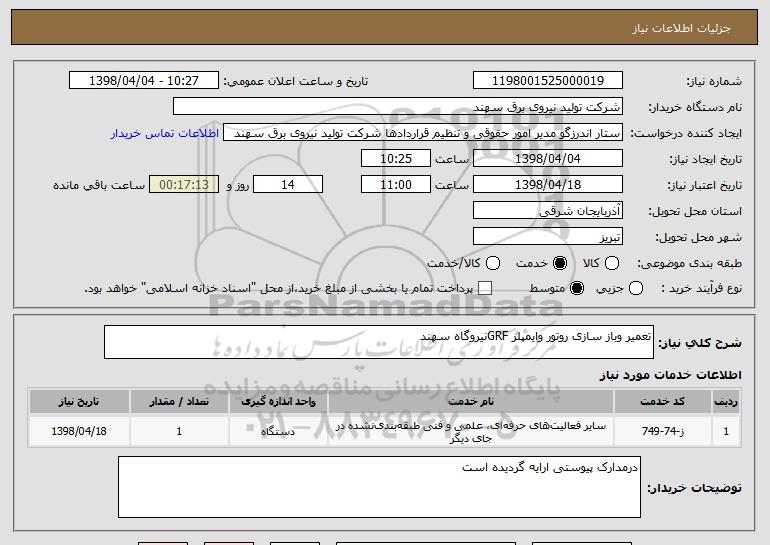Click the public announcement date field 10:27

pos(144,81)
